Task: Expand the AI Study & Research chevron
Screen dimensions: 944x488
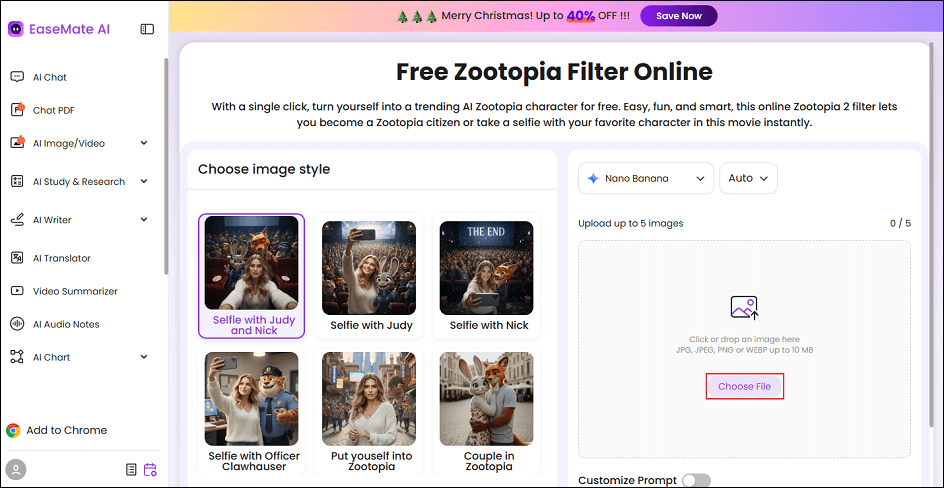Action: click(x=144, y=181)
